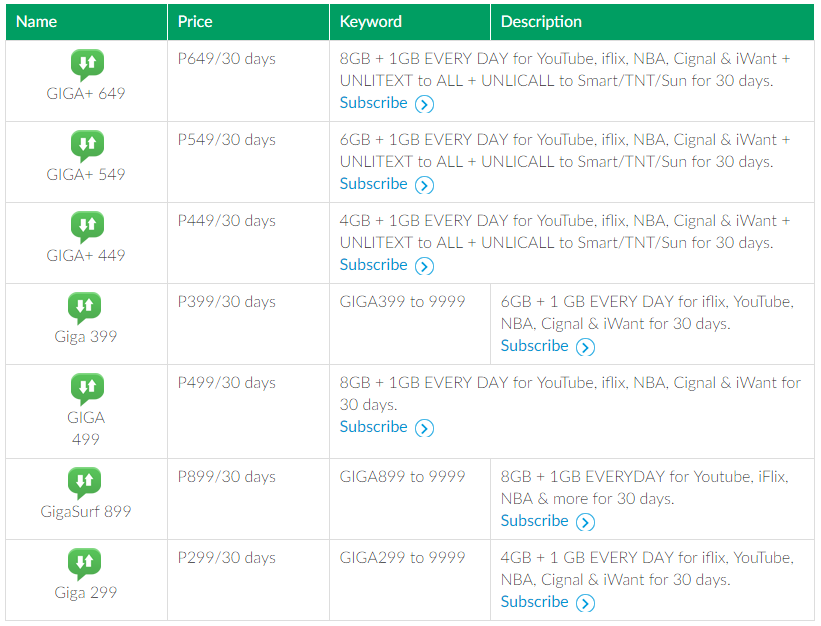This screenshot has width=821, height=626.
Task: Select the Giga 399 plan name
Action: pos(86,337)
